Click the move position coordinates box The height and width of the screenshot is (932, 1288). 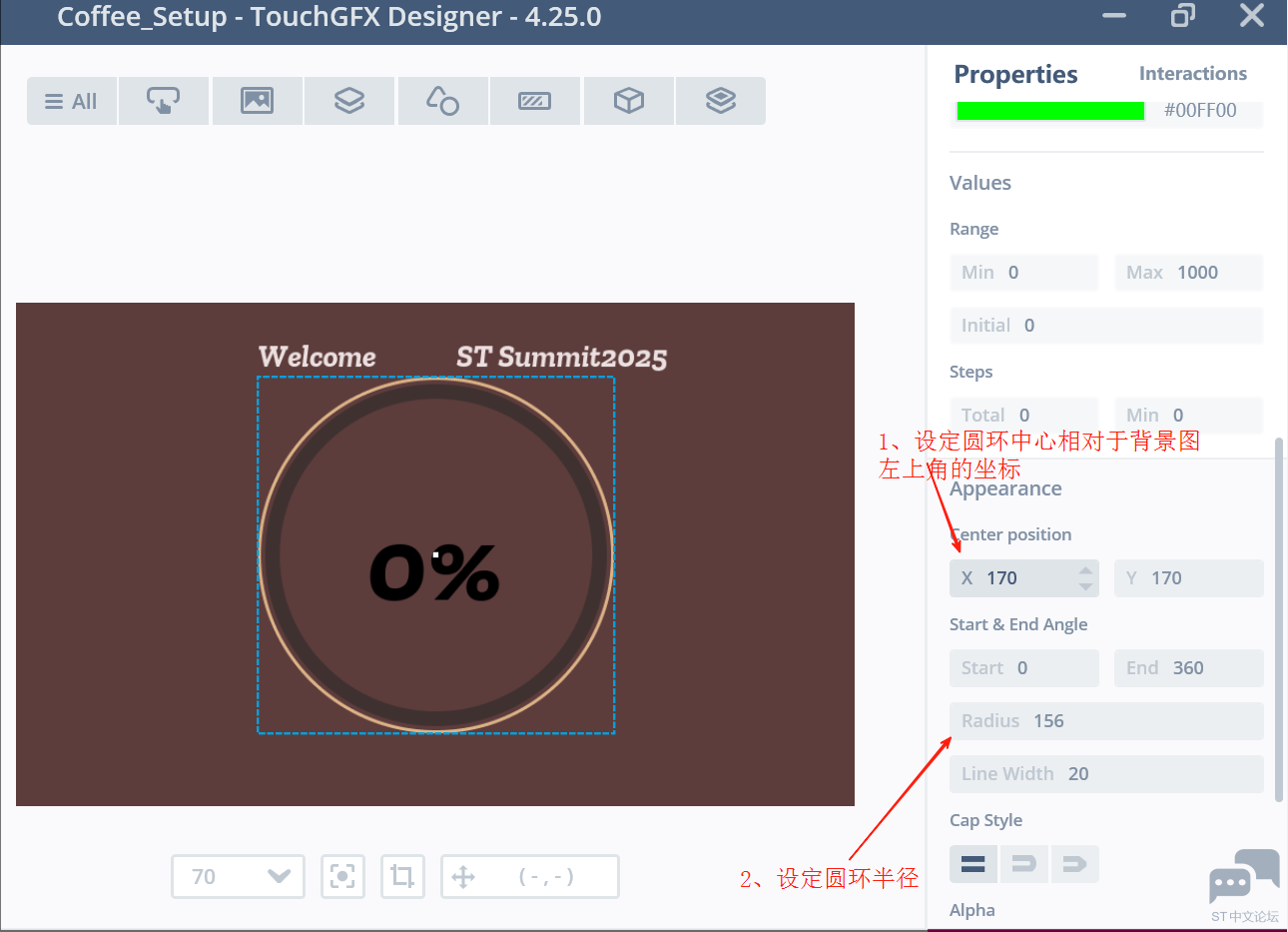tap(530, 877)
